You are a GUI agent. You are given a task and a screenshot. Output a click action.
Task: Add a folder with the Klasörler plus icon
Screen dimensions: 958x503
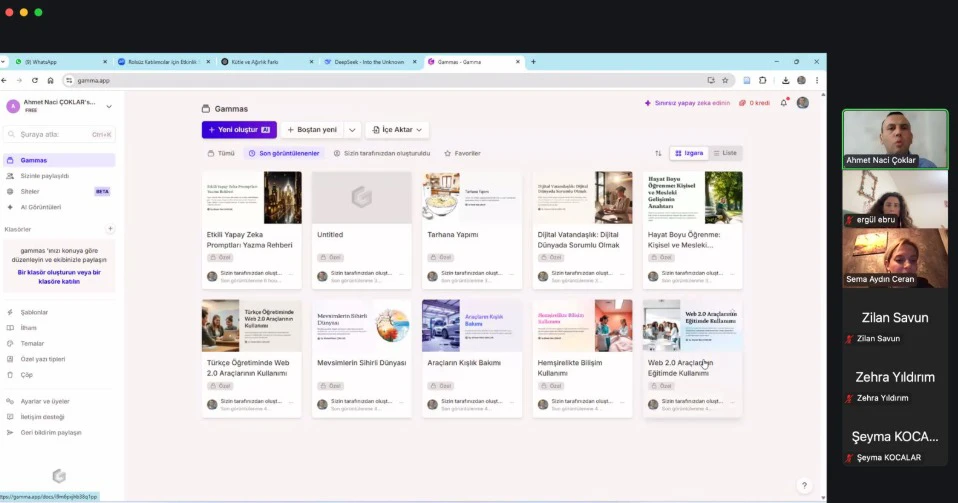110,229
